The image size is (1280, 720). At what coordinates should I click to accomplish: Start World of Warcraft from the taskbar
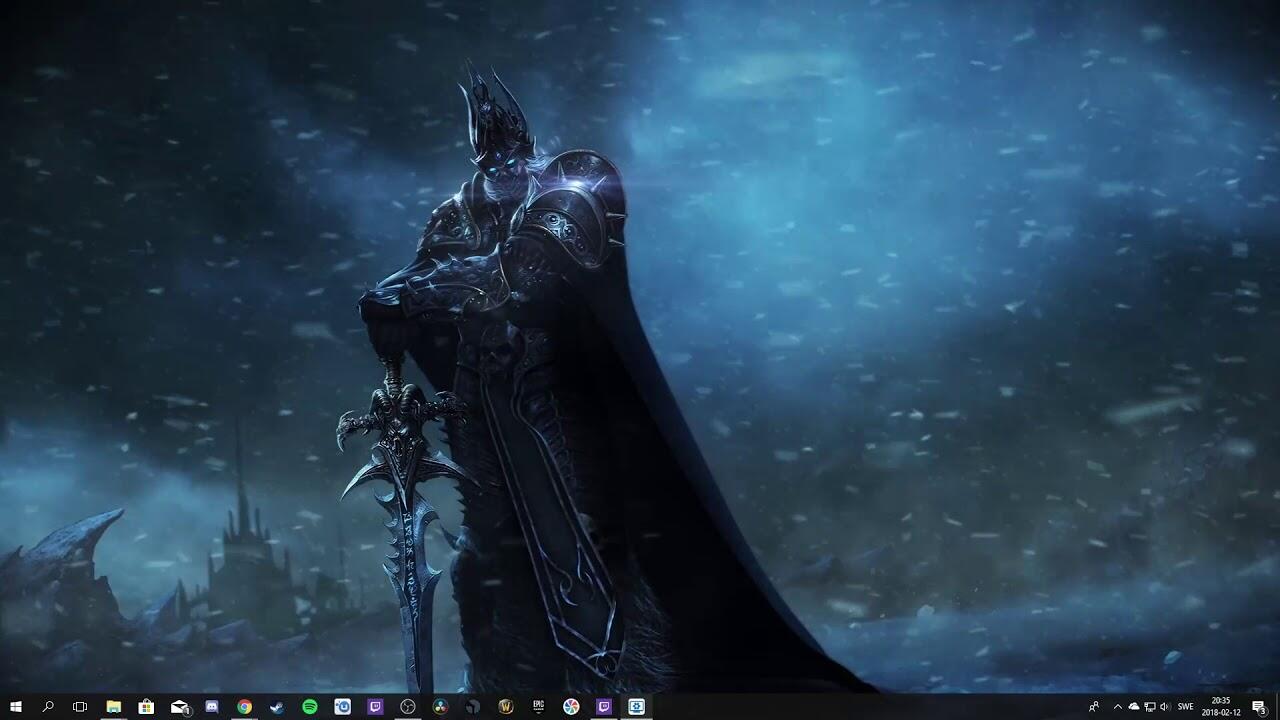coord(506,707)
